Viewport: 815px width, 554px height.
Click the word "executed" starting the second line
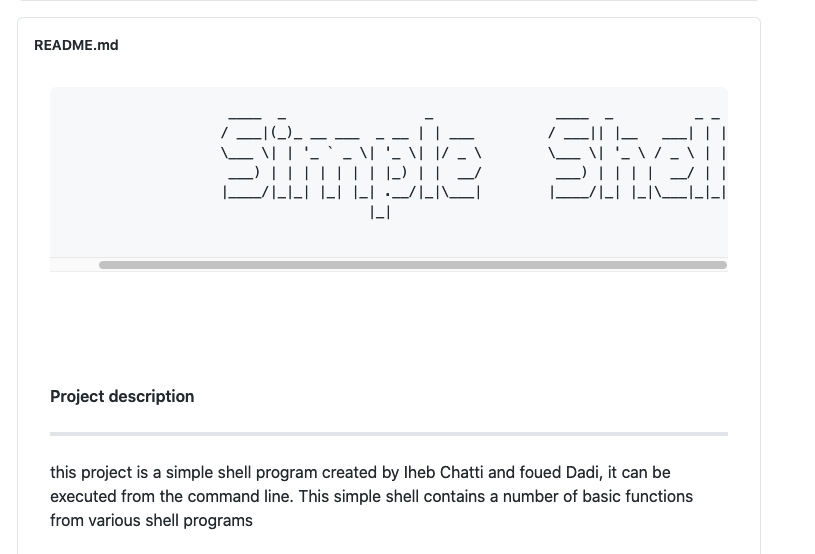(x=83, y=496)
